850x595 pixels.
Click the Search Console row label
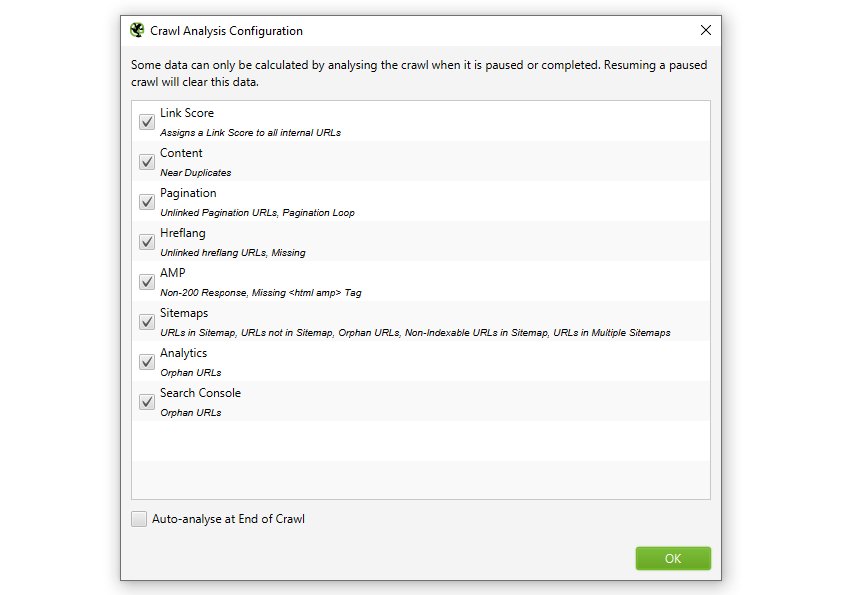[200, 393]
